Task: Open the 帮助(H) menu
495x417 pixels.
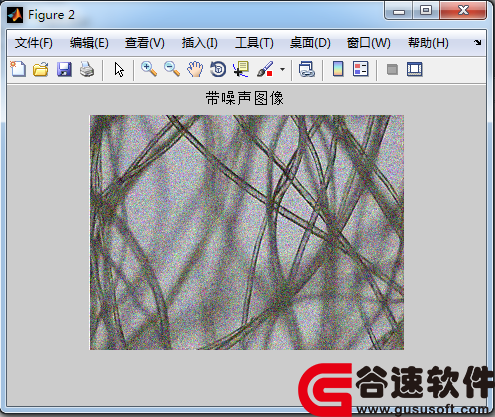Action: click(x=428, y=43)
